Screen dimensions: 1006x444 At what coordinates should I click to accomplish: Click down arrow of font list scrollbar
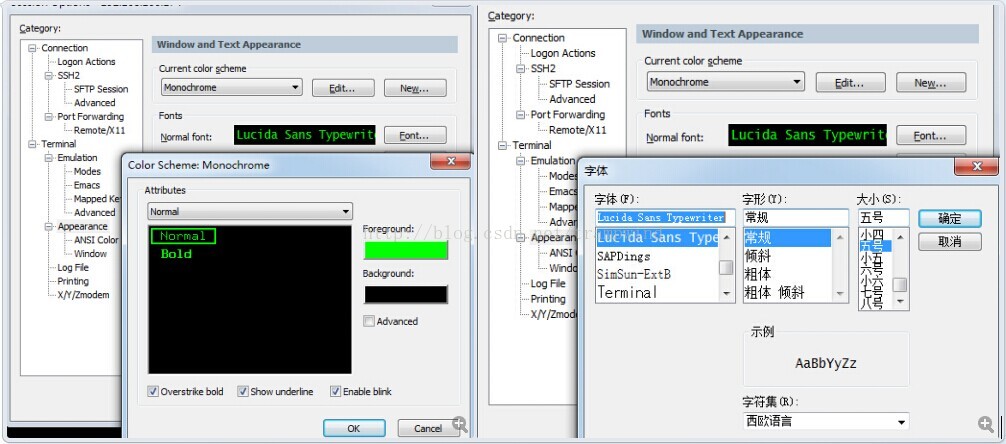726,294
